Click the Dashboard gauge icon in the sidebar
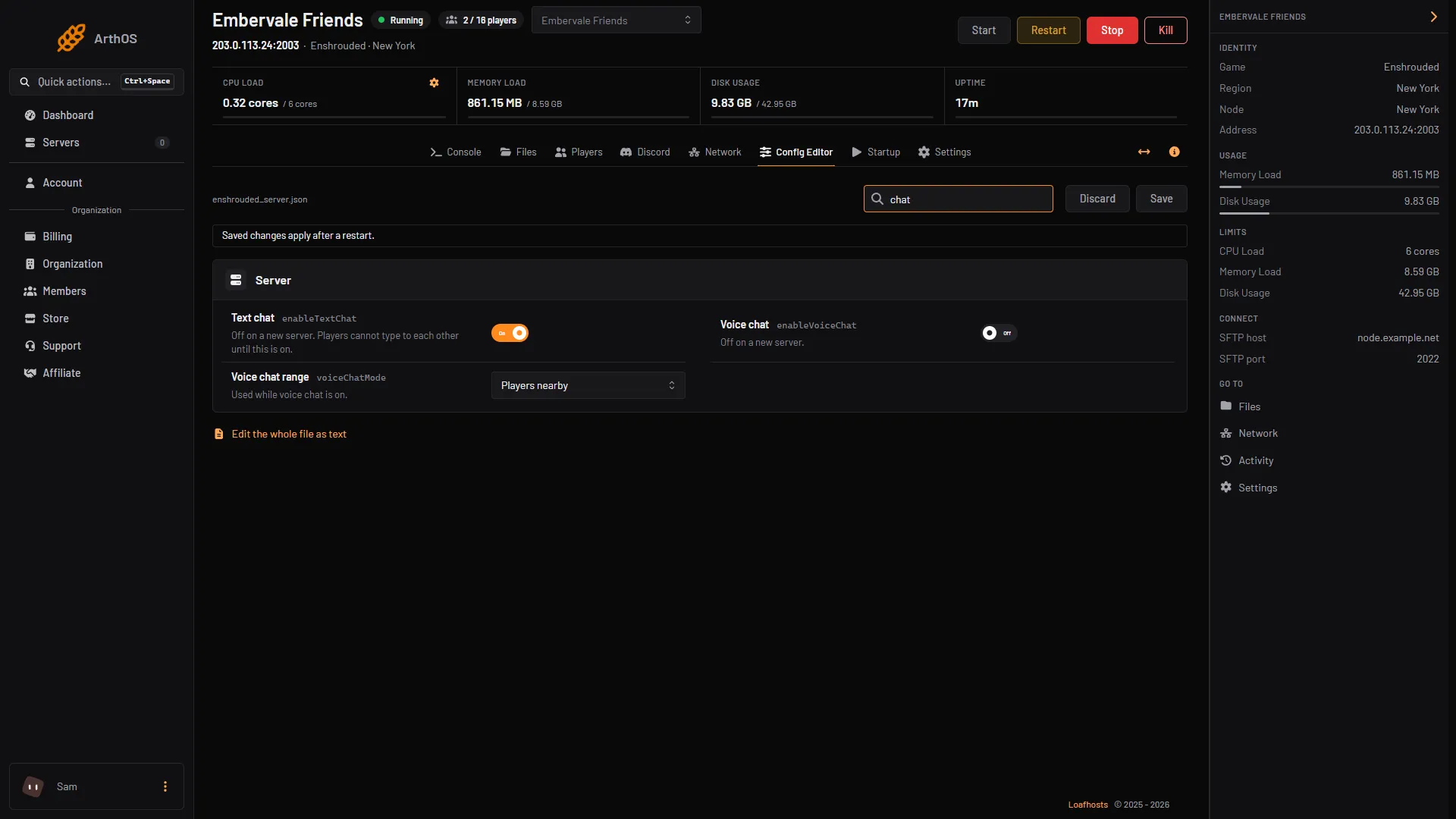1456x819 pixels. (x=30, y=115)
